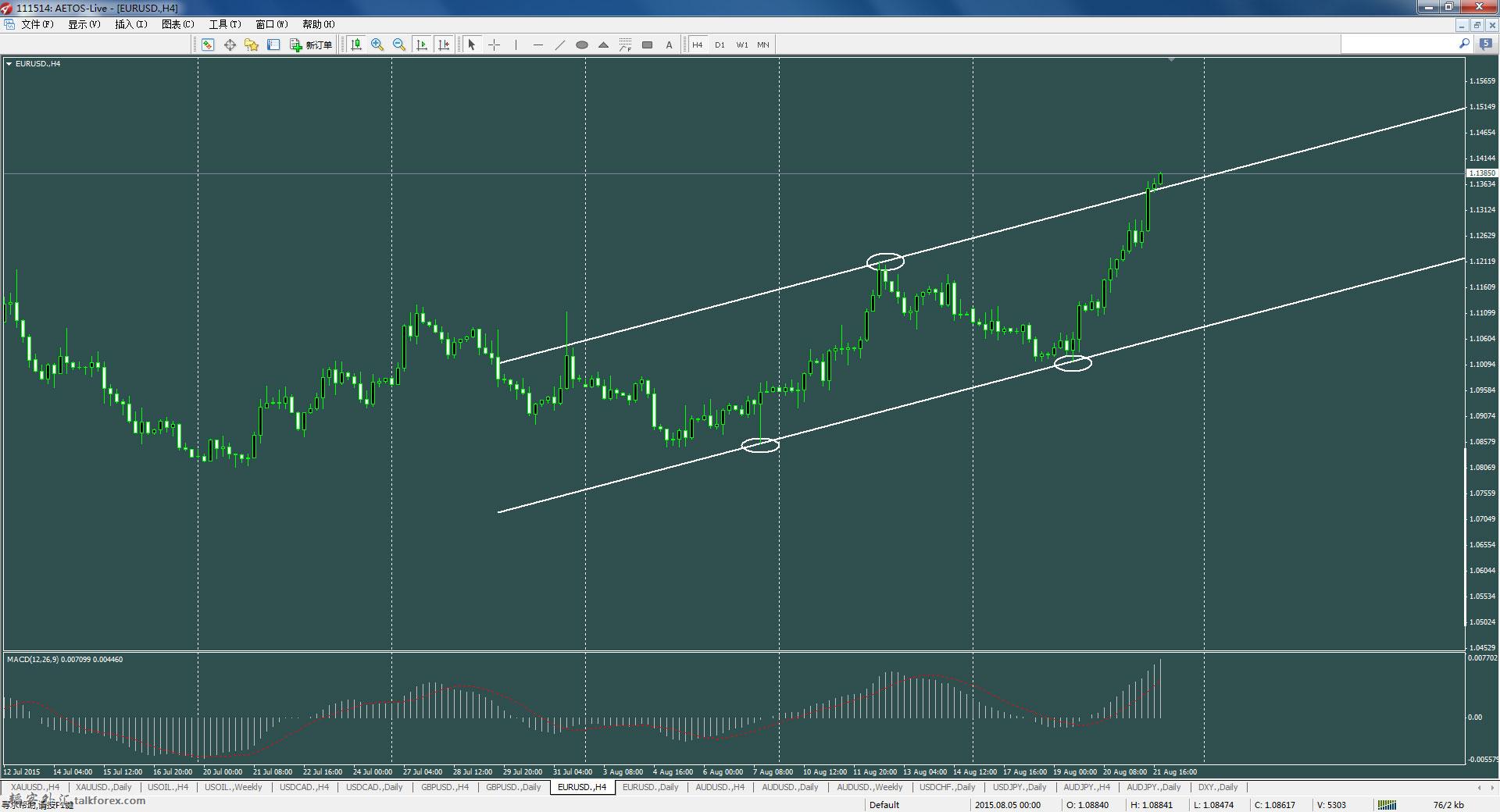Switch to AUDUSD.,Daily chart tab
Image resolution: width=1500 pixels, height=812 pixels.
click(790, 787)
